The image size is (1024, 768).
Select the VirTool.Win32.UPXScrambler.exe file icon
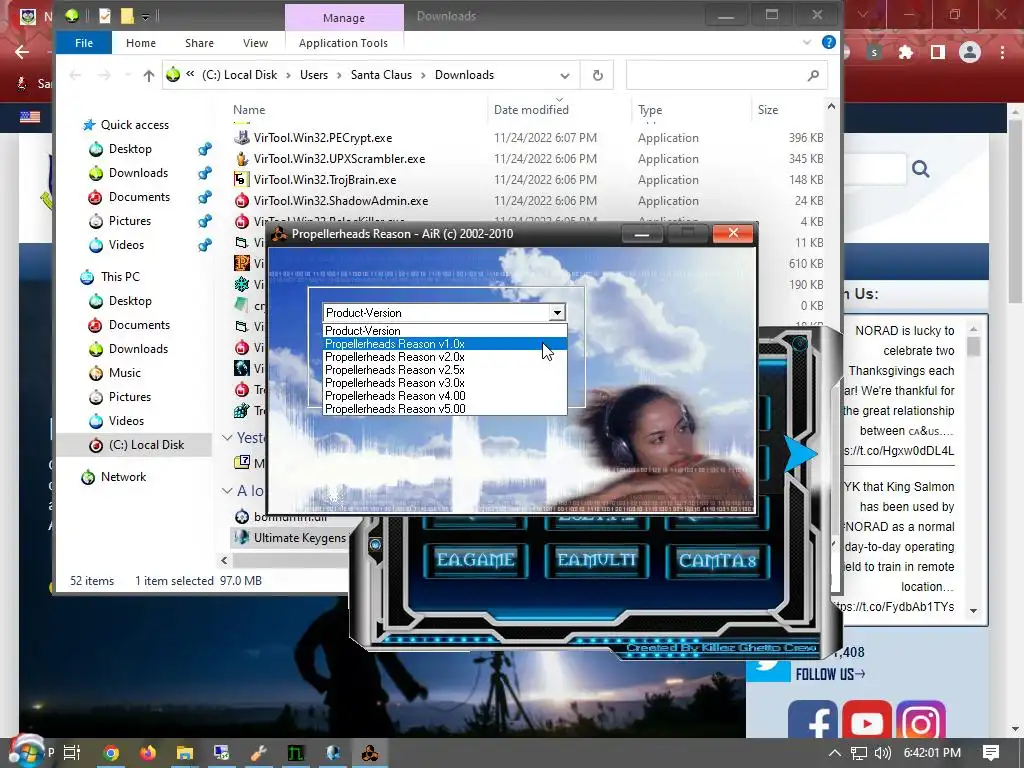[242, 159]
